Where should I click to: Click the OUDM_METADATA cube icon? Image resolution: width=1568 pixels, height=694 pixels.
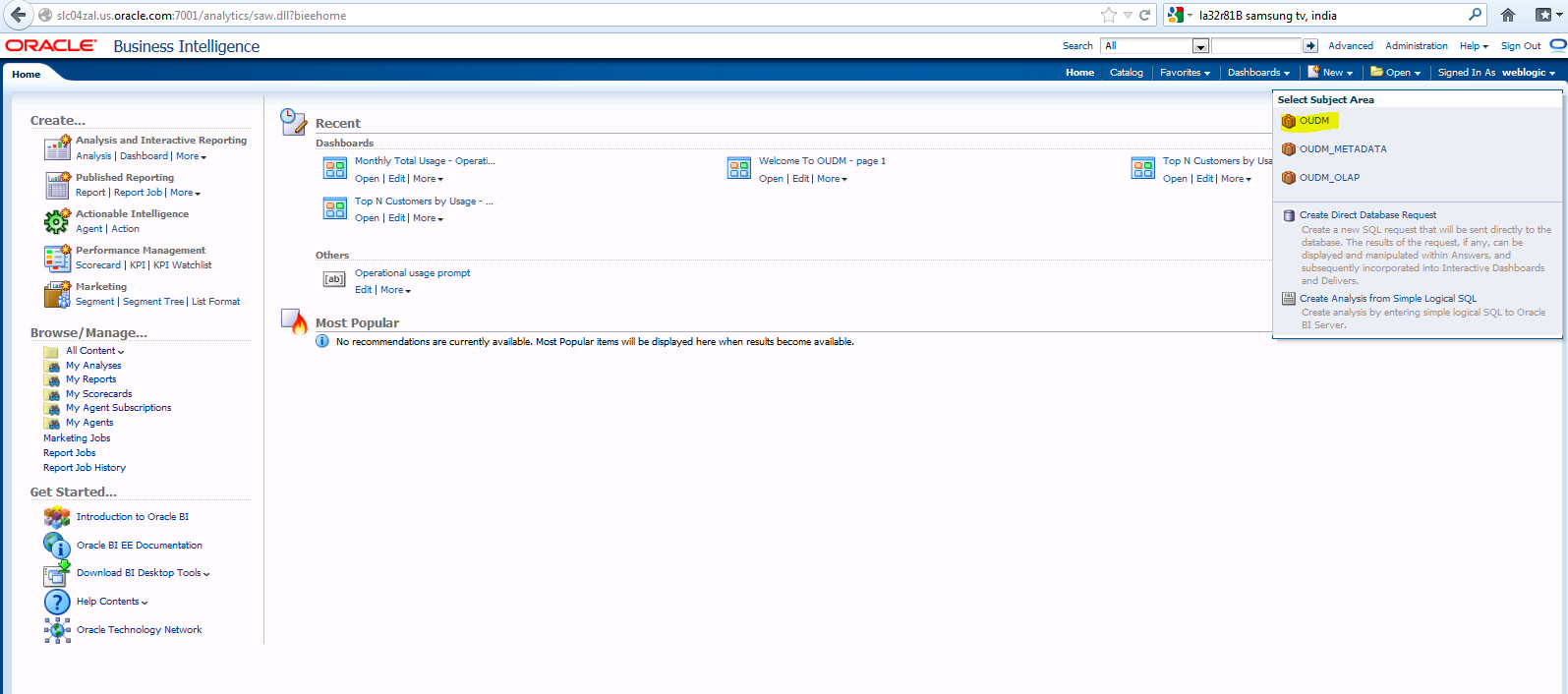pos(1288,149)
